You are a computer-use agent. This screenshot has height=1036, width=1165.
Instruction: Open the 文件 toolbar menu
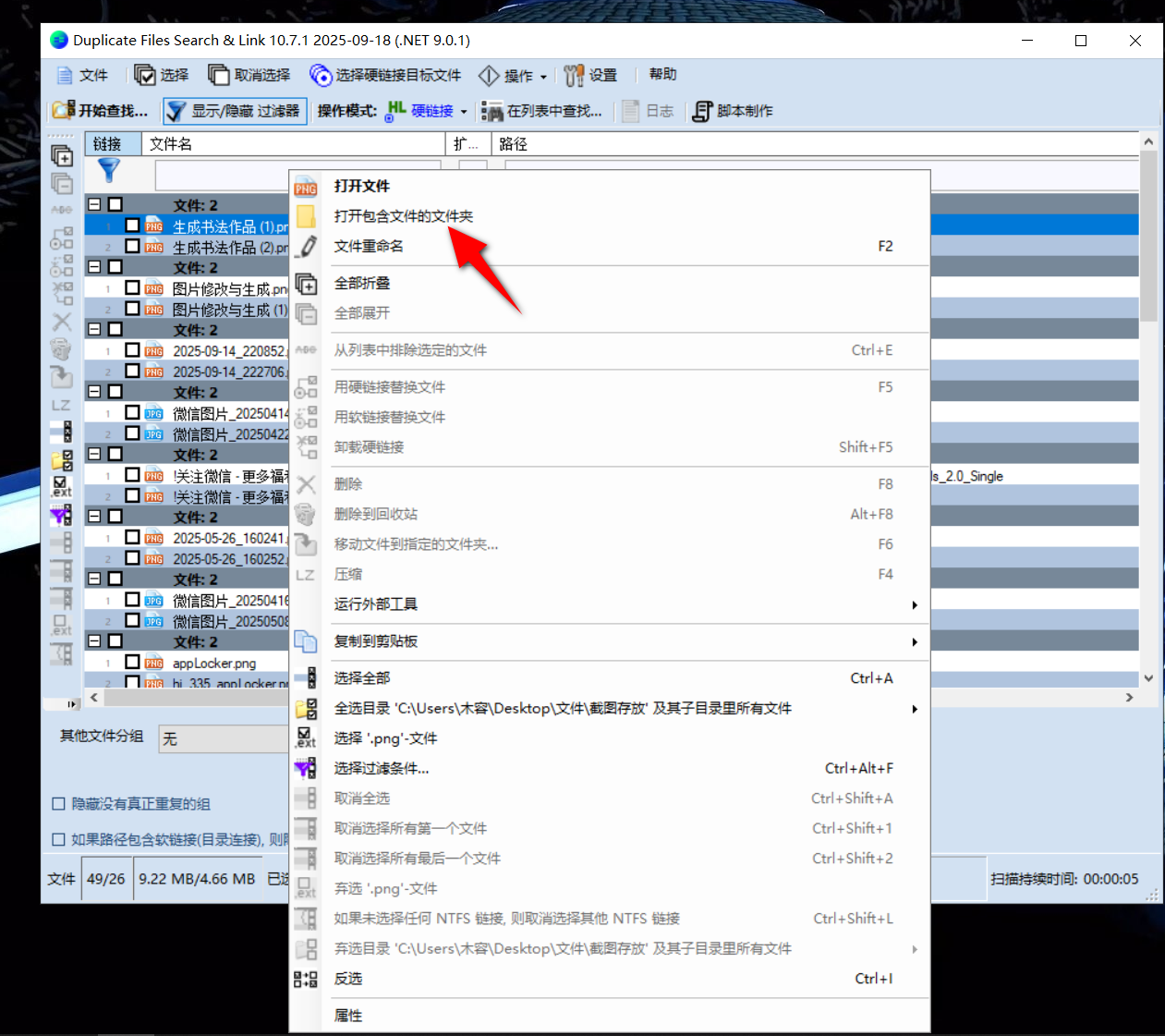(82, 75)
